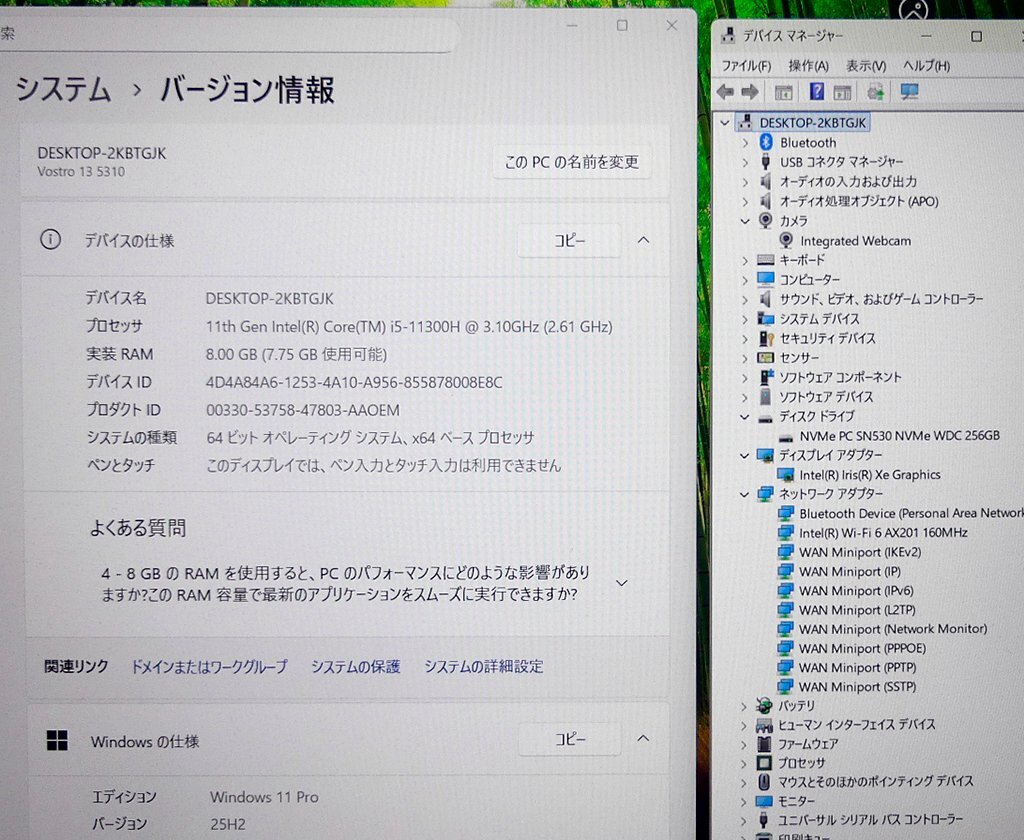Click the monitor scan-hardware icon in Device Manager toolbar

(x=909, y=91)
